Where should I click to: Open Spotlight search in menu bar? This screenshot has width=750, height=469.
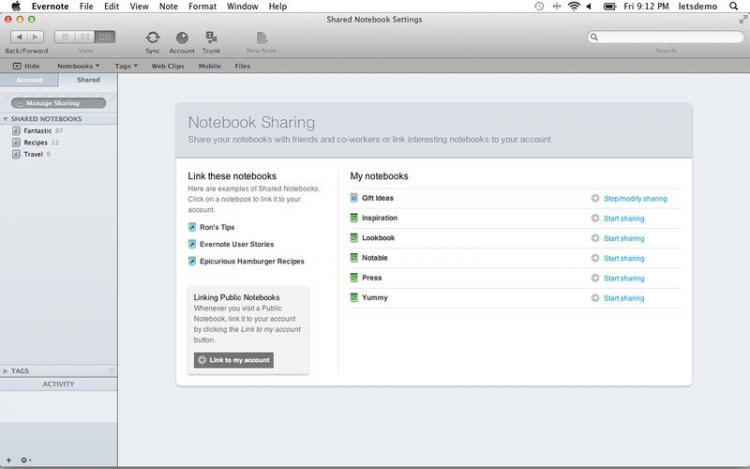pyautogui.click(x=734, y=6)
